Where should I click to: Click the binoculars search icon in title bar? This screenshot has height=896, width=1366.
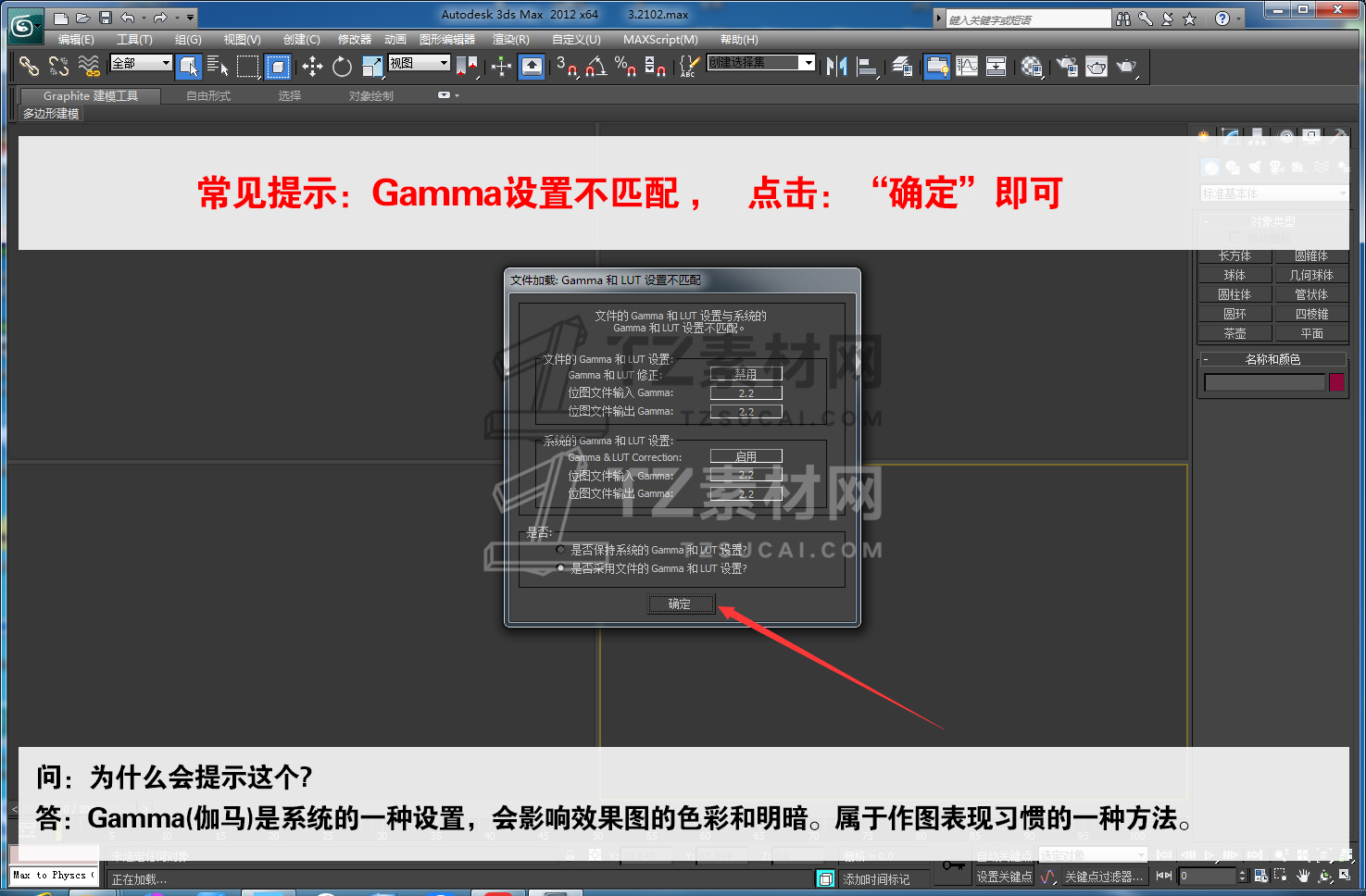point(1123,19)
